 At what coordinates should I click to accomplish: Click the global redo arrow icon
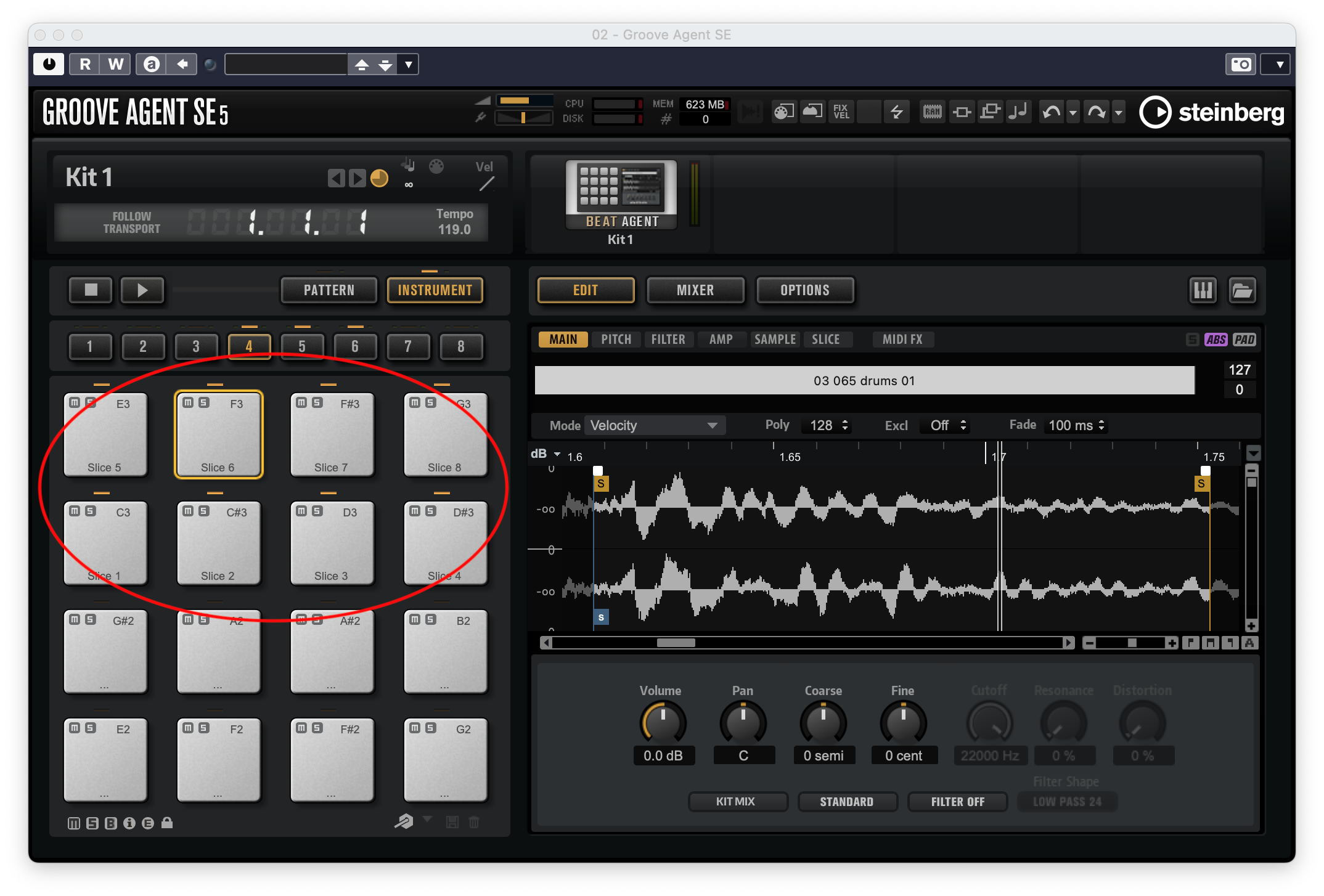pos(1097,112)
